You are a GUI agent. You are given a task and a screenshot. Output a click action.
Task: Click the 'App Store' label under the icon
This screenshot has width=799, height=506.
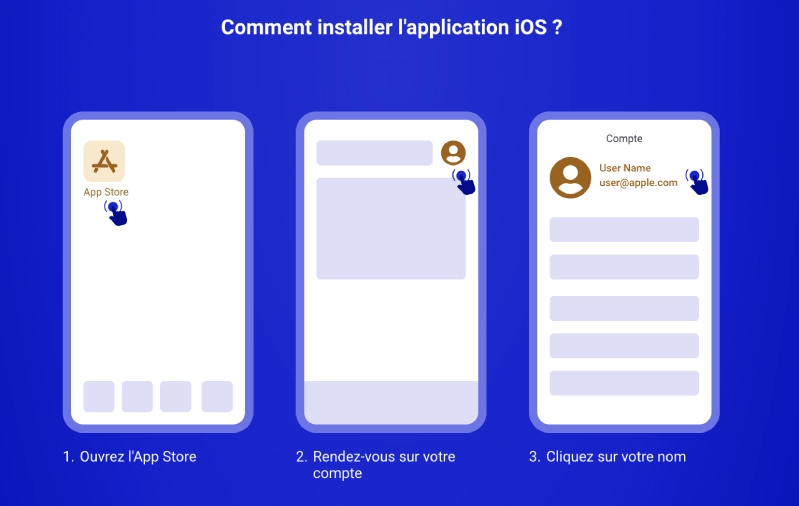(106, 192)
